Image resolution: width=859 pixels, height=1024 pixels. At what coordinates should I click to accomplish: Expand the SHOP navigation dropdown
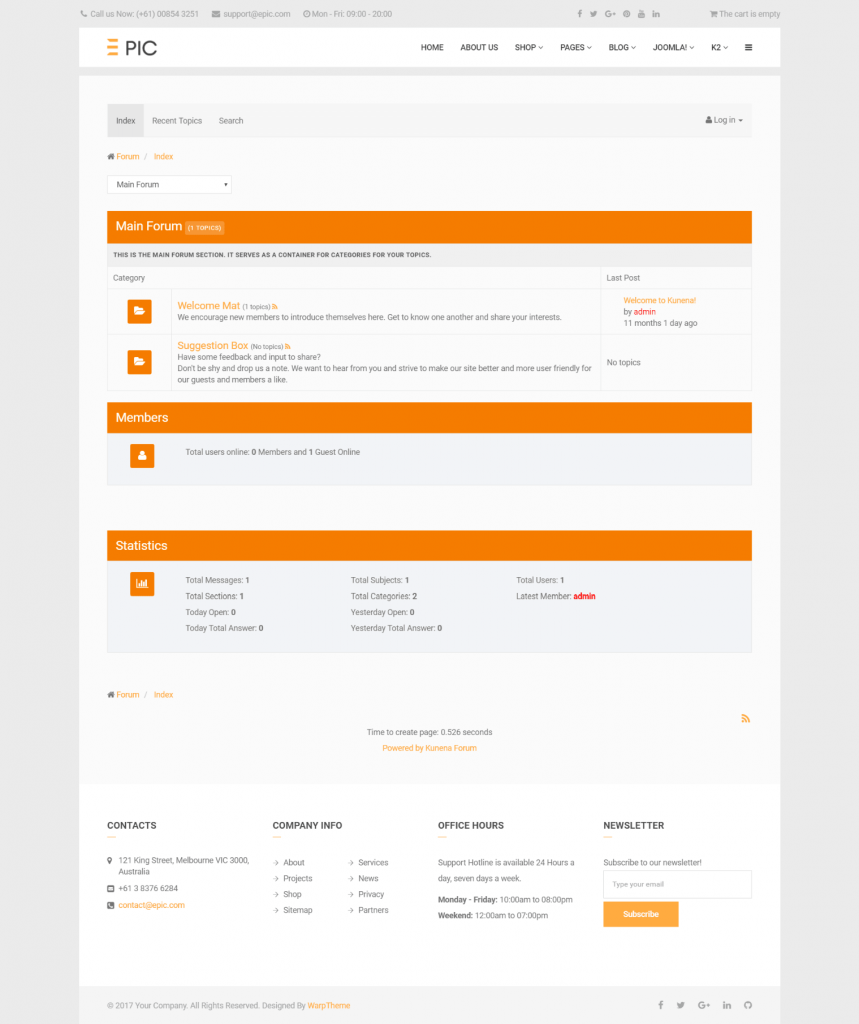pyautogui.click(x=528, y=47)
